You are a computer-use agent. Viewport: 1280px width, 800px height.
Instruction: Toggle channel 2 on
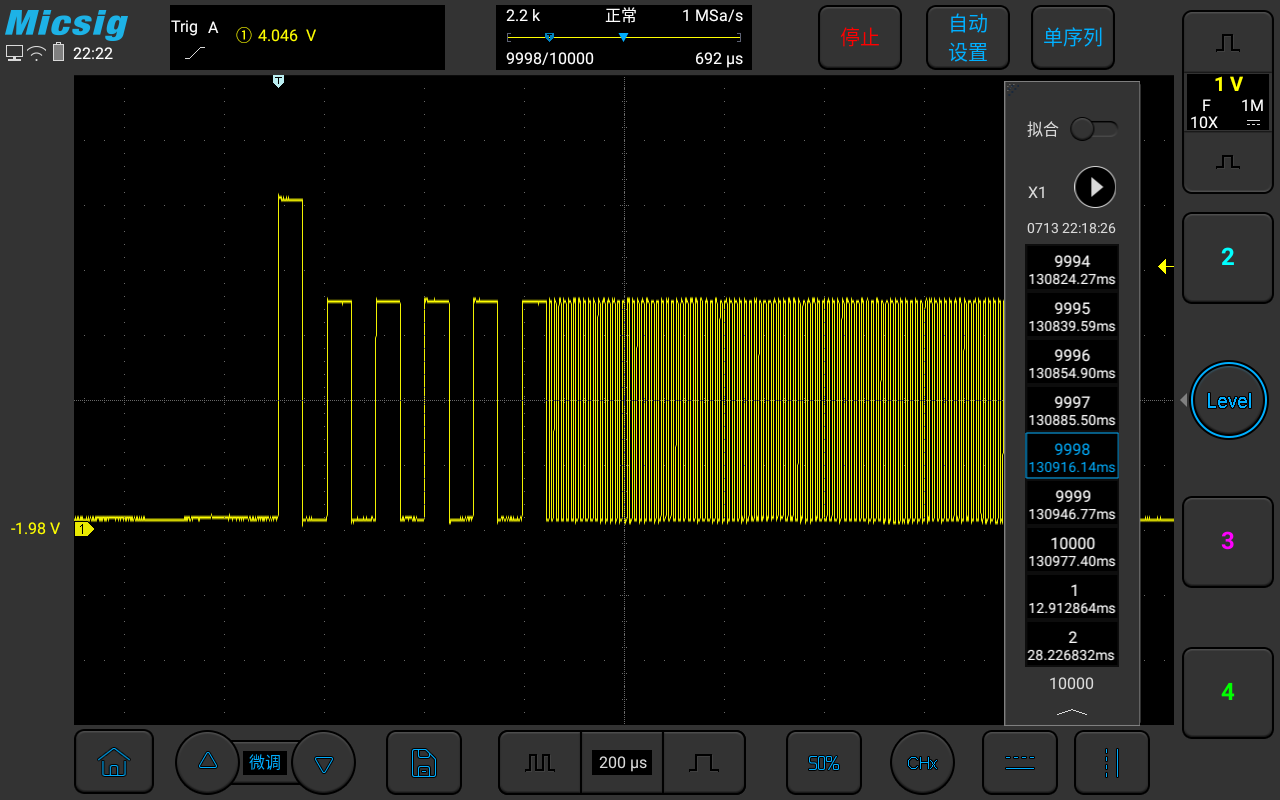click(x=1227, y=257)
